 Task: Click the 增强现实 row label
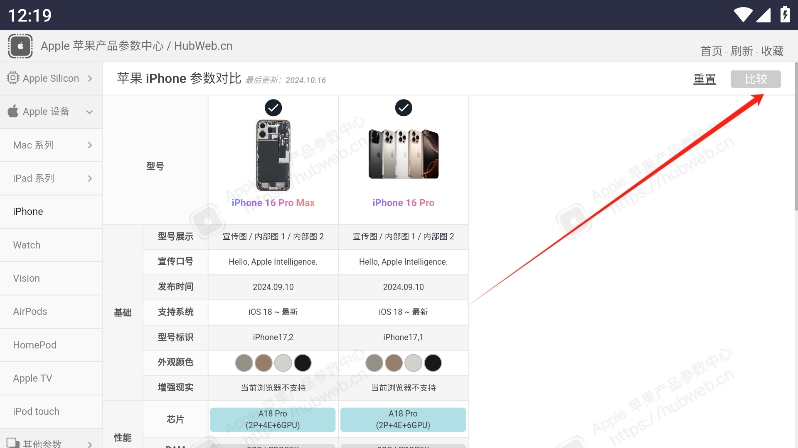coord(175,387)
